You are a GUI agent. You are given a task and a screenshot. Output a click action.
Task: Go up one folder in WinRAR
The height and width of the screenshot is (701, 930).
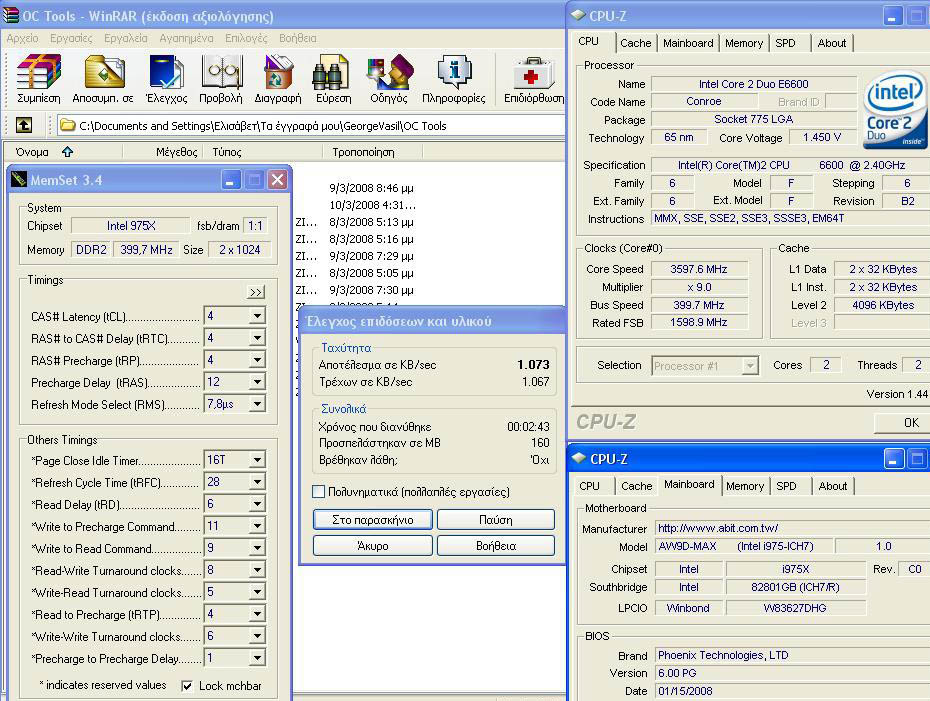pos(24,125)
